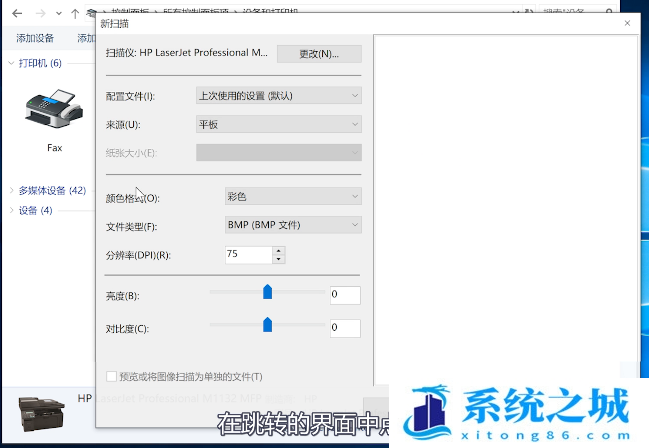Click the 分辨率 DPI input field
This screenshot has width=649, height=448.
click(249, 255)
